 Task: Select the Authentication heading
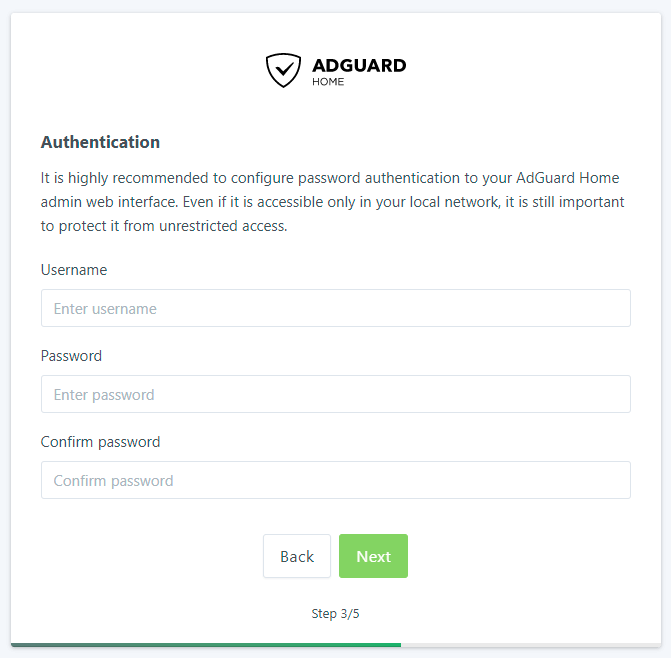100,142
